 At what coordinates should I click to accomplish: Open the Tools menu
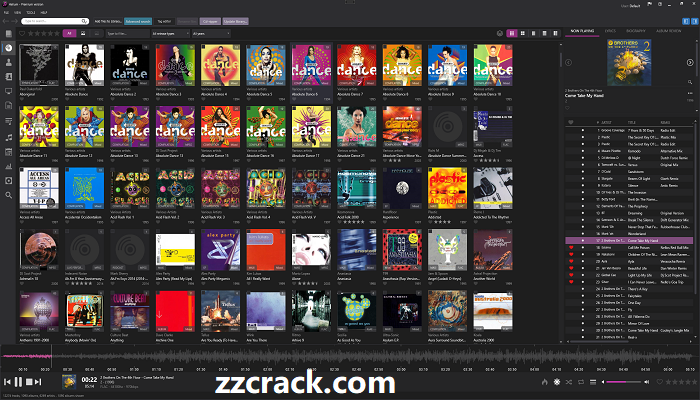(x=30, y=12)
